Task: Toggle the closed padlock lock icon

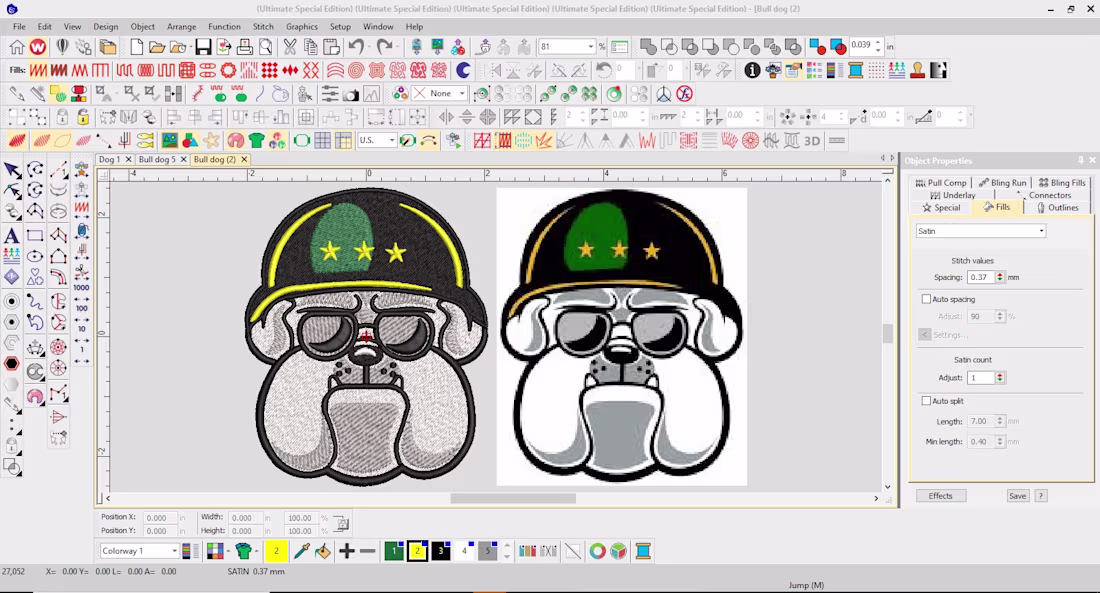Action: [x=62, y=117]
